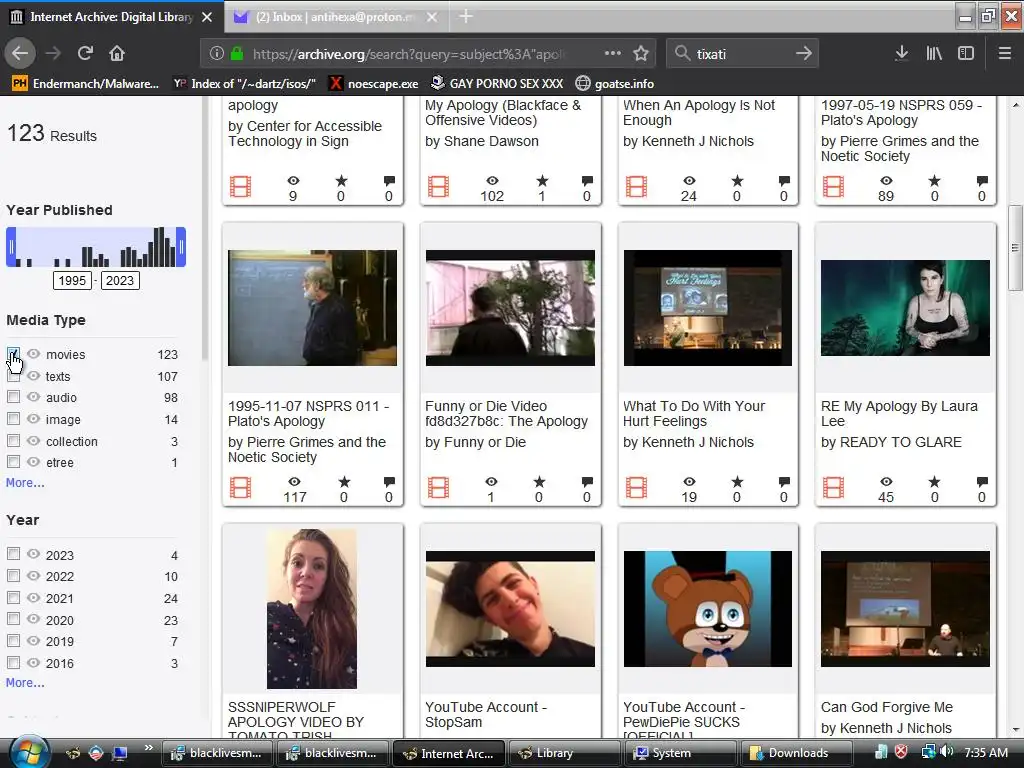
Task: Open the Funny or Die The Apology thumbnail
Action: [510, 308]
